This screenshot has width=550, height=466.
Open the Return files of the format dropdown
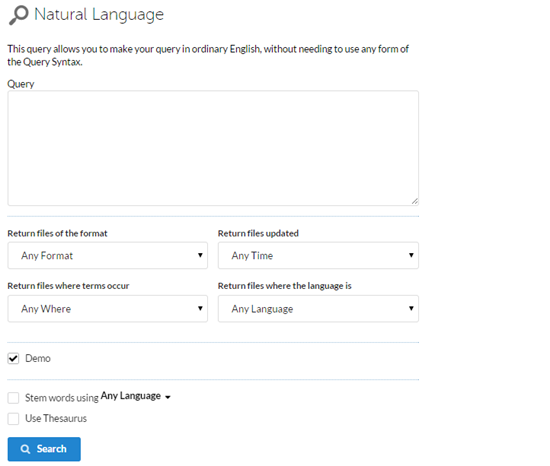[108, 255]
